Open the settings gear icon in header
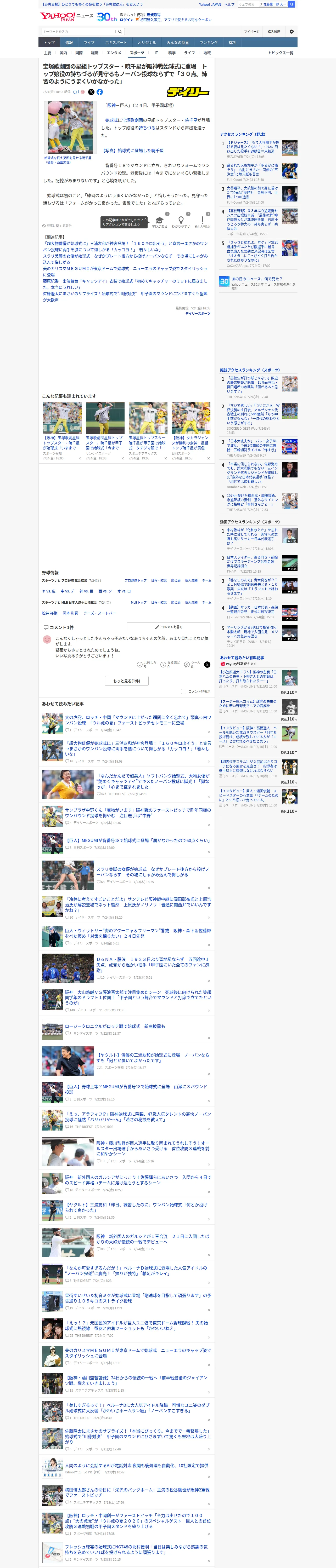 [292, 32]
